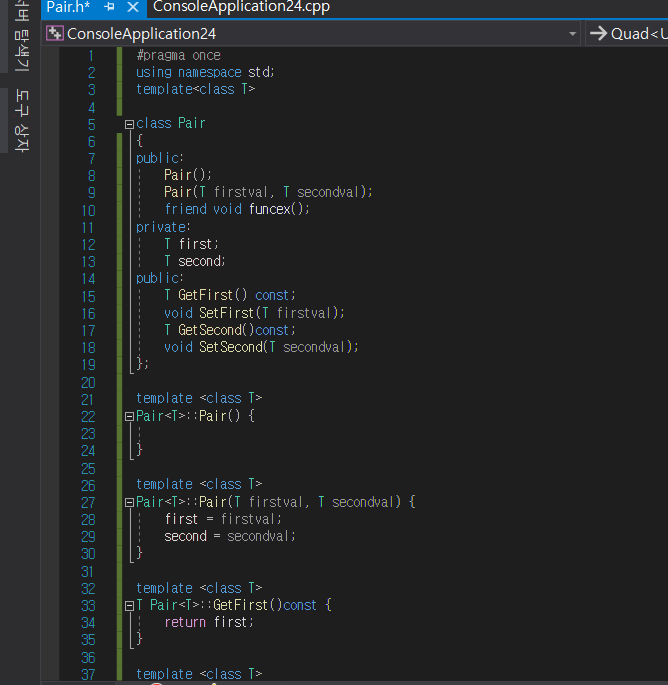668x685 pixels.
Task: Close the Pair.h tab
Action: pos(133,7)
